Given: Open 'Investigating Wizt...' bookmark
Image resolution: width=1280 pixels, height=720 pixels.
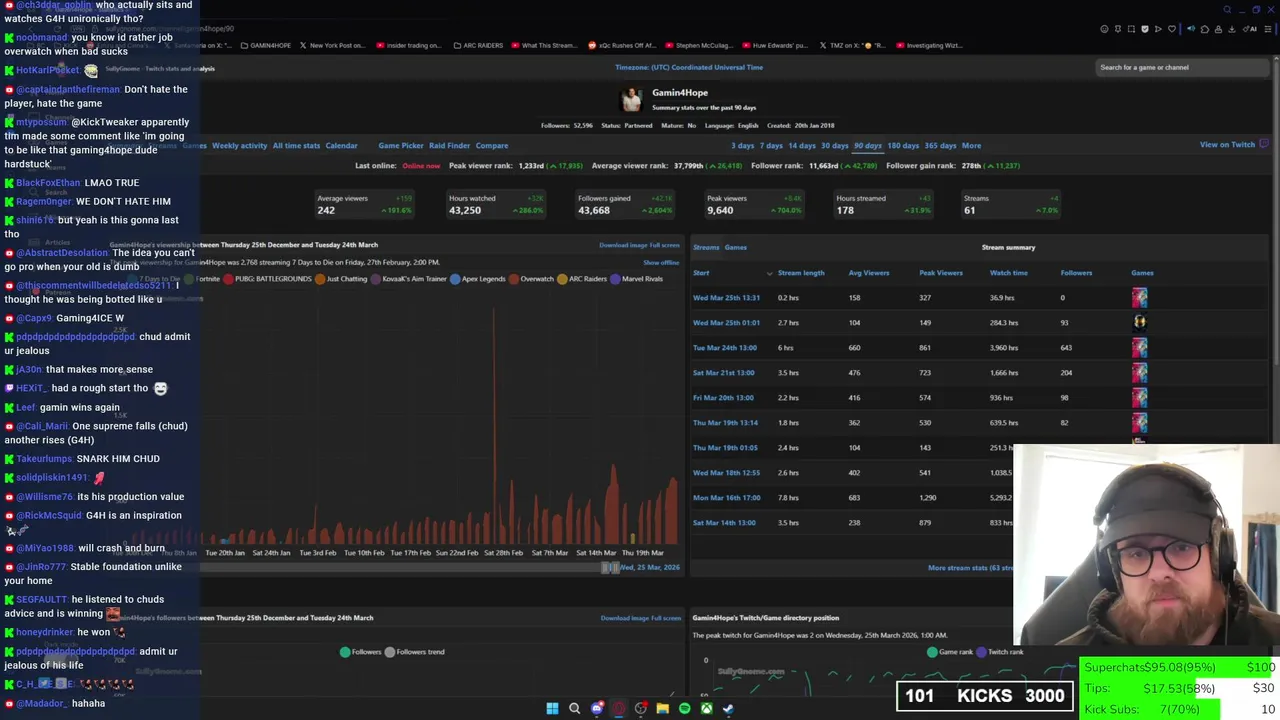Looking at the screenshot, I should (x=930, y=45).
